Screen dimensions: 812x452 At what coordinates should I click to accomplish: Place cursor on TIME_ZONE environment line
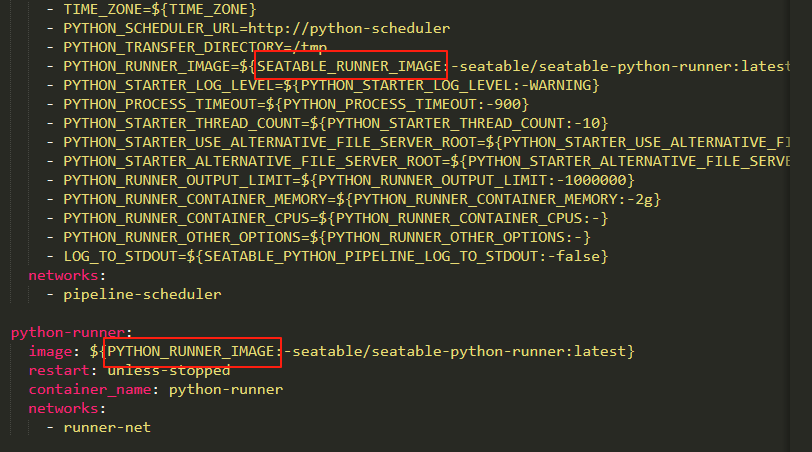(x=160, y=9)
